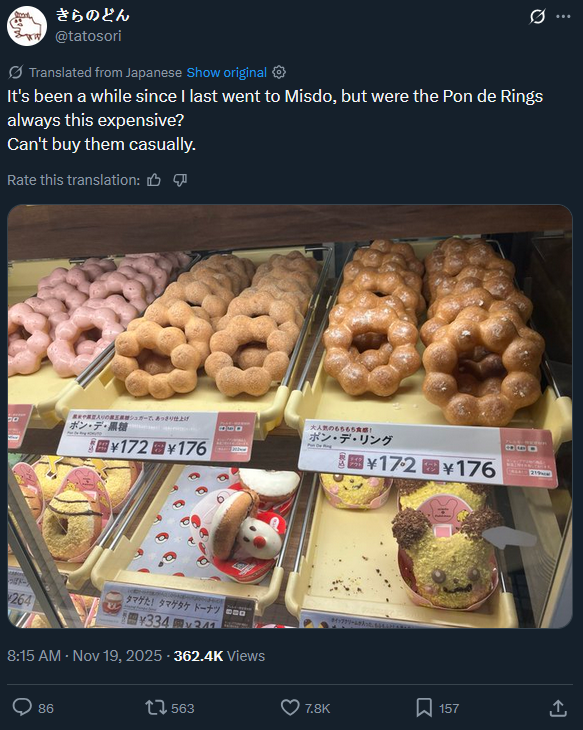Click the @tatosori handle
583x730 pixels.
(x=88, y=36)
